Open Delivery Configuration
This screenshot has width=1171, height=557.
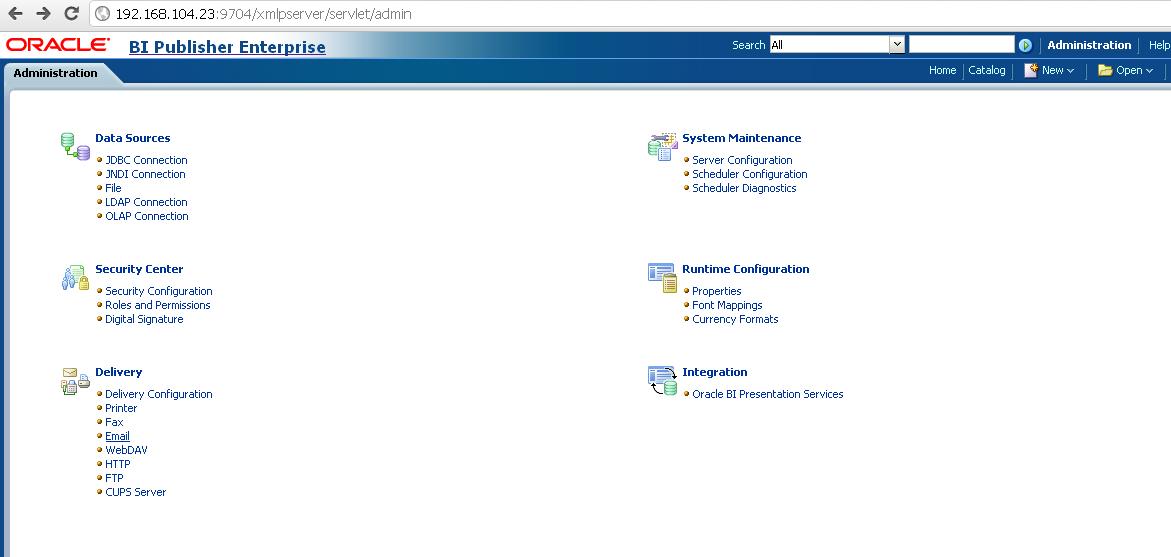click(159, 394)
